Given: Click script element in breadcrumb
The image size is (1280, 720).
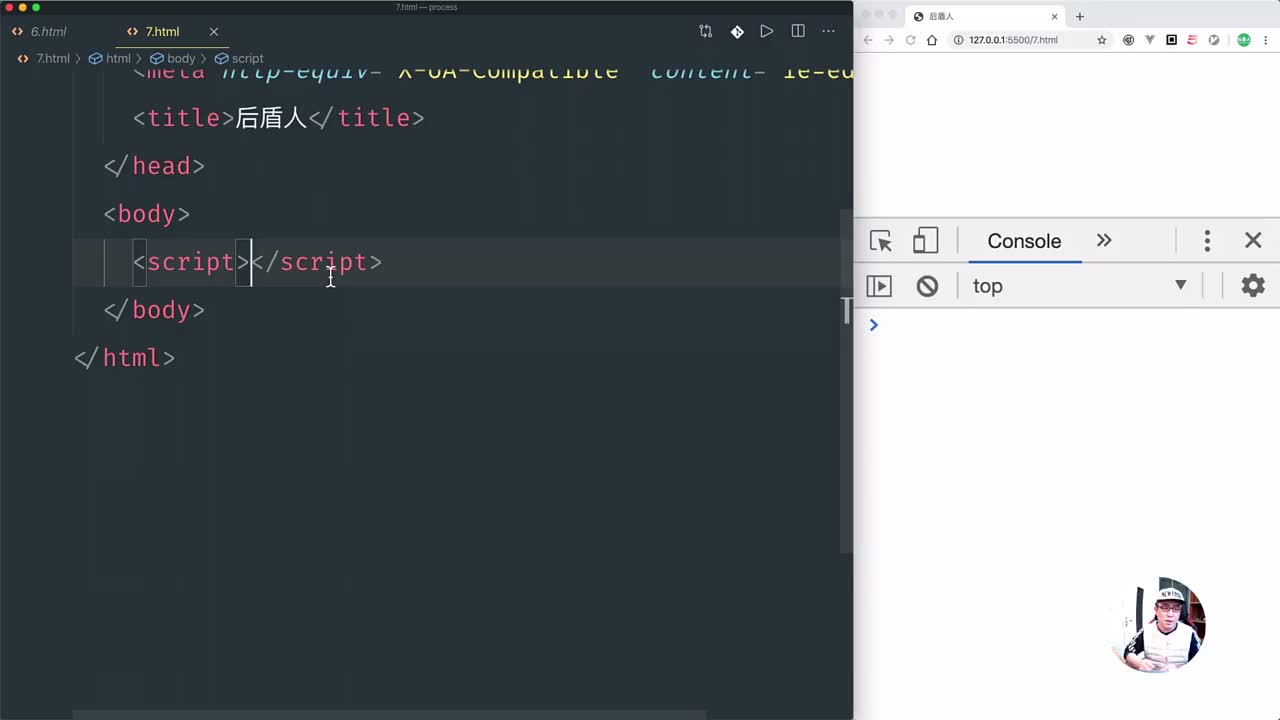Looking at the screenshot, I should (239, 59).
